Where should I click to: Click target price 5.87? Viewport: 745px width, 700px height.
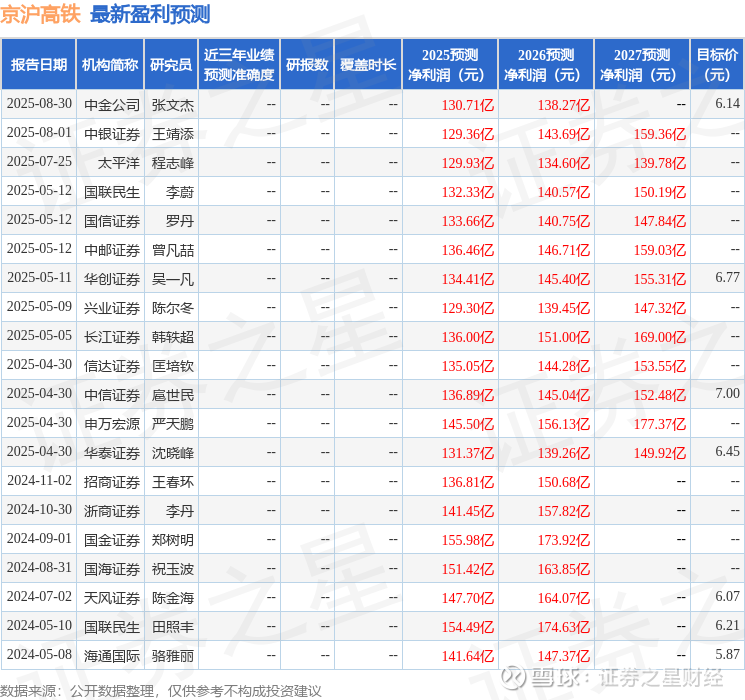[727, 654]
